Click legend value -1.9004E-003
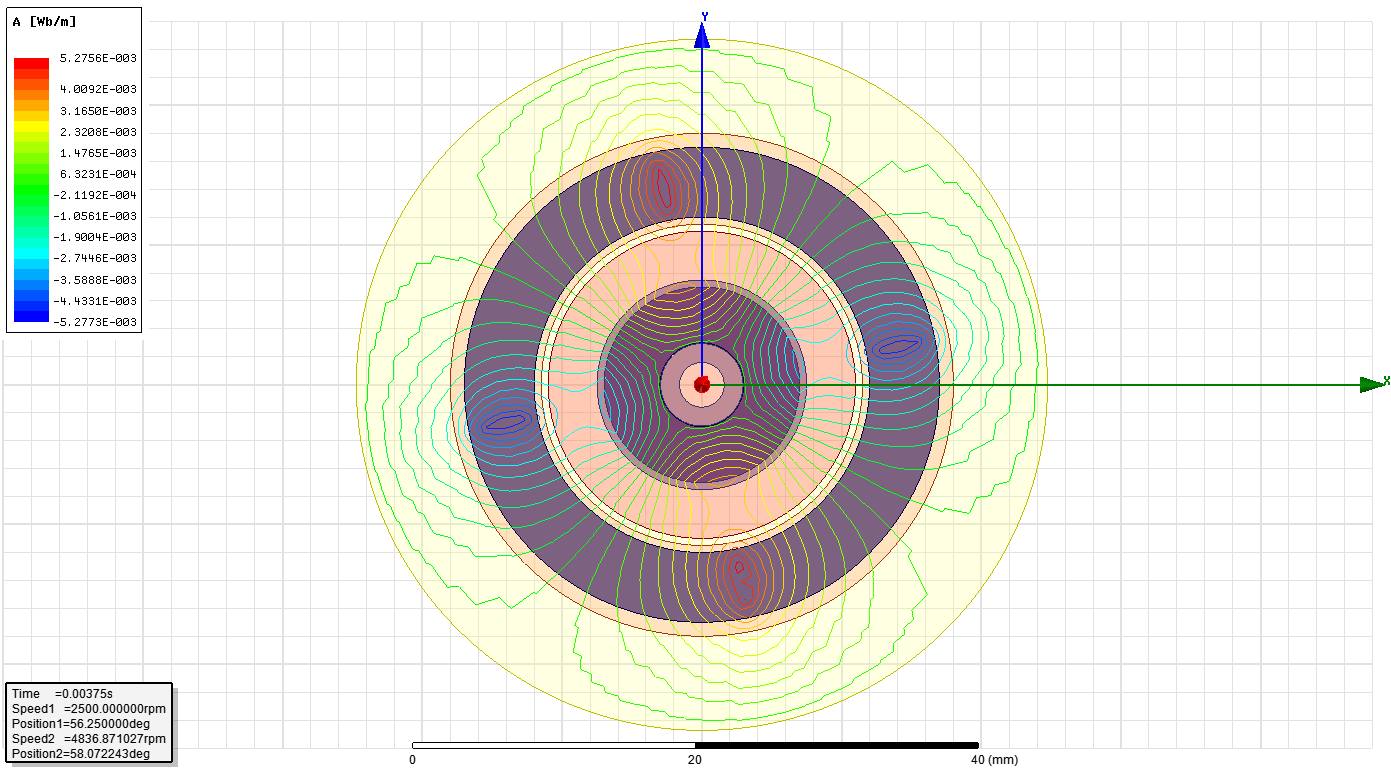The image size is (1391, 768). [96, 237]
